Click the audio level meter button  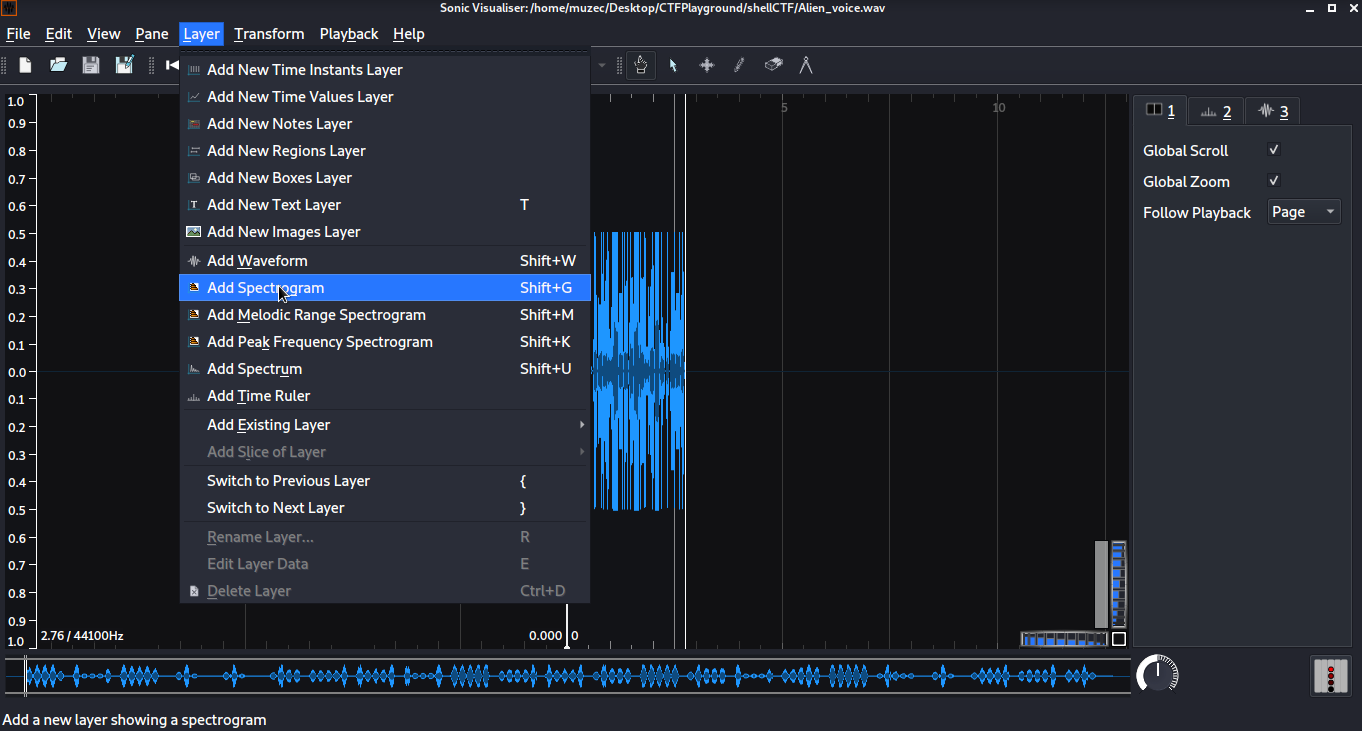[x=1330, y=675]
